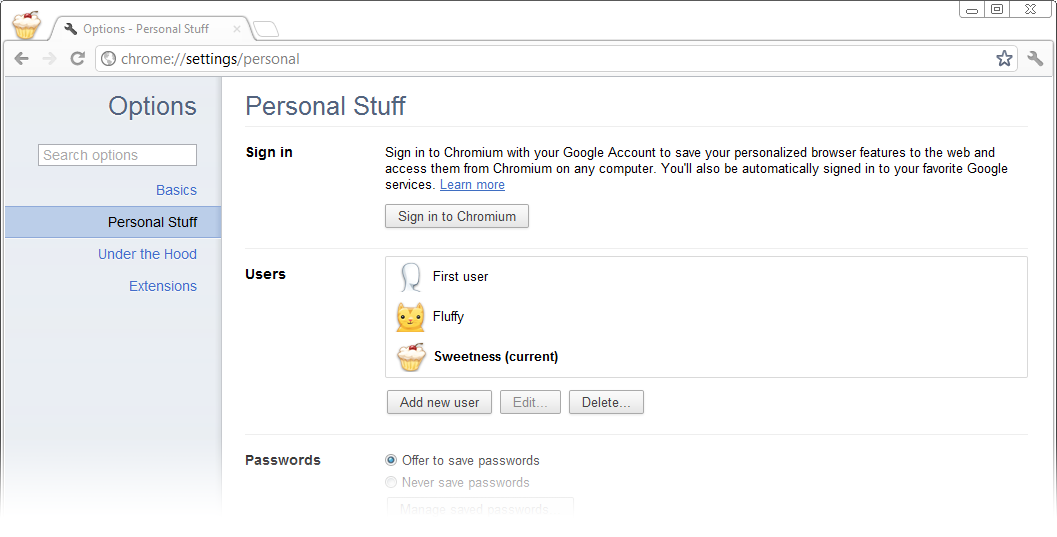Image resolution: width=1057 pixels, height=537 pixels.
Task: Click the cupcake profile avatar in title bar
Action: click(27, 24)
